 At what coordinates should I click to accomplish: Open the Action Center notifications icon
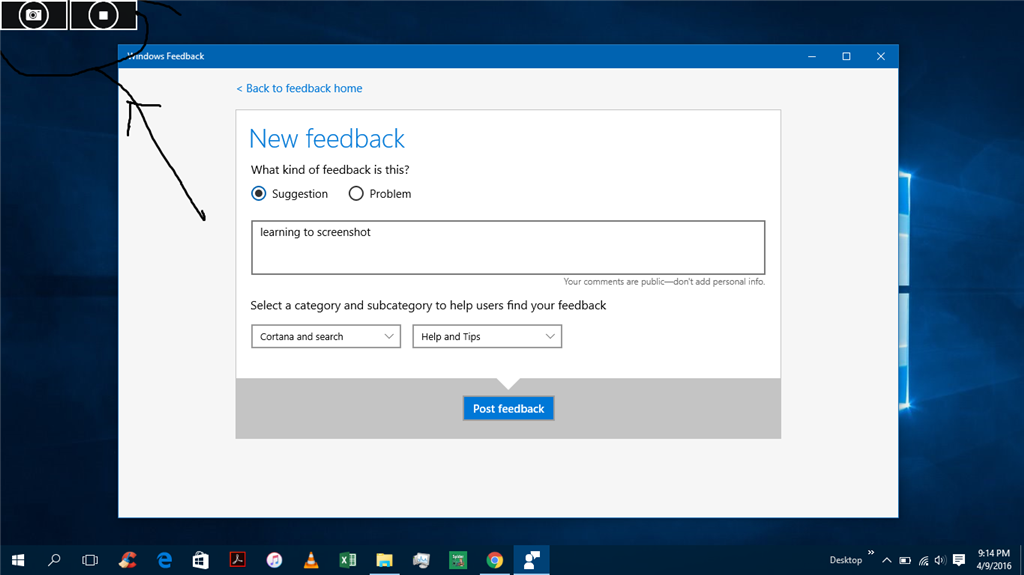(x=959, y=560)
